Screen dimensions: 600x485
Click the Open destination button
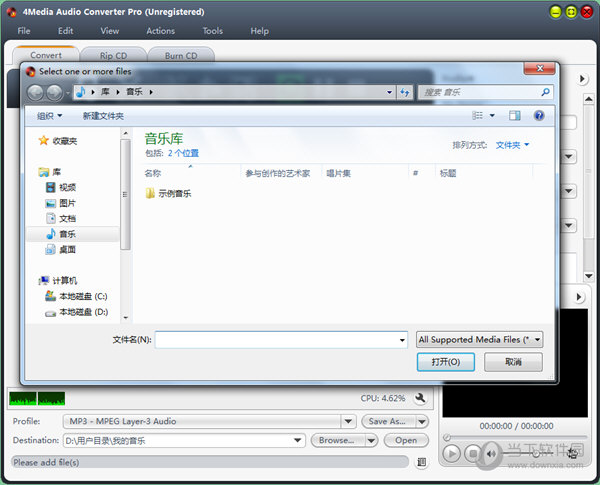[x=406, y=441]
